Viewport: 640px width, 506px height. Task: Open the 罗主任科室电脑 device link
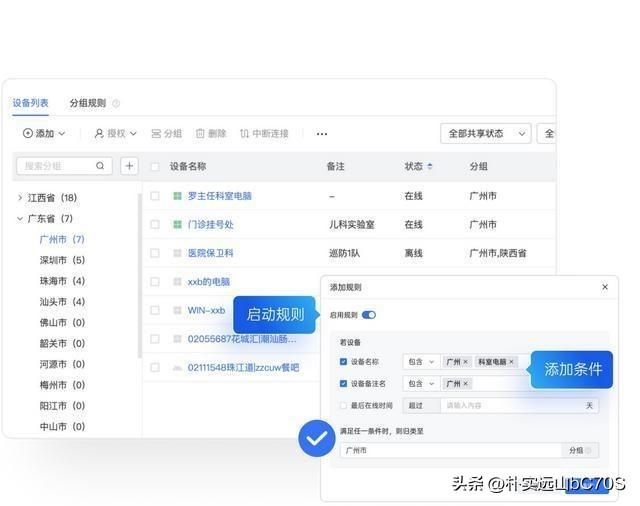220,196
